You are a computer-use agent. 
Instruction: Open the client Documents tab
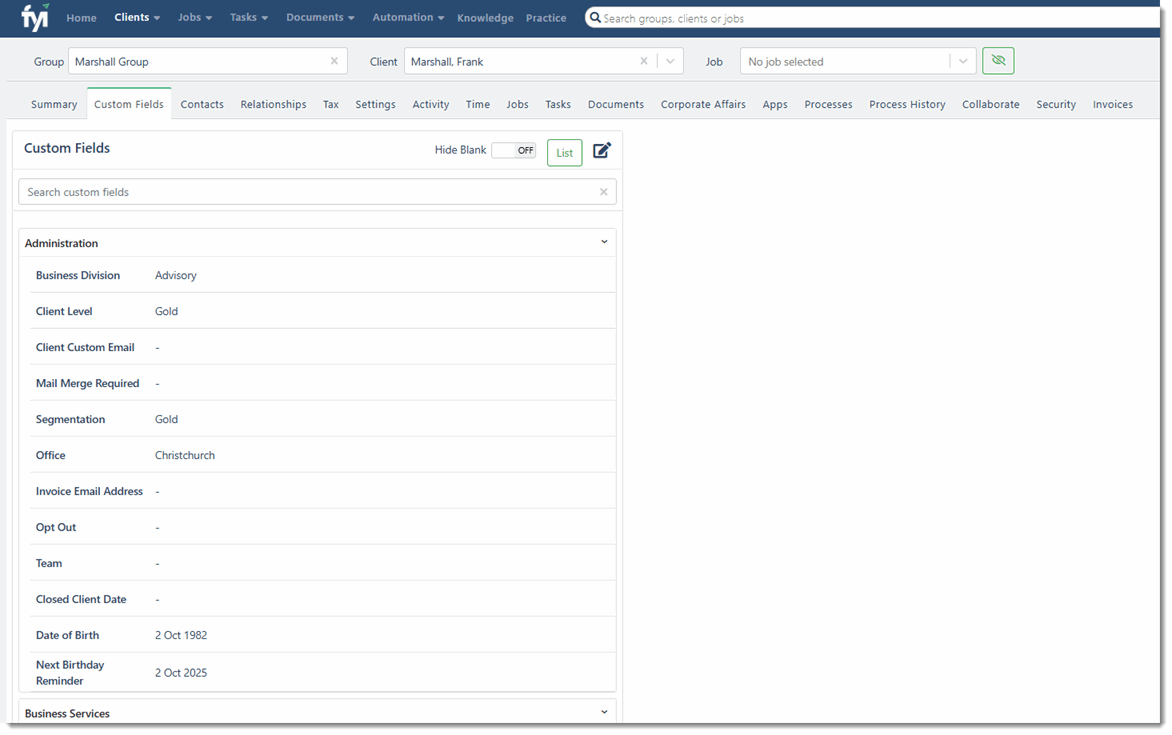point(616,105)
